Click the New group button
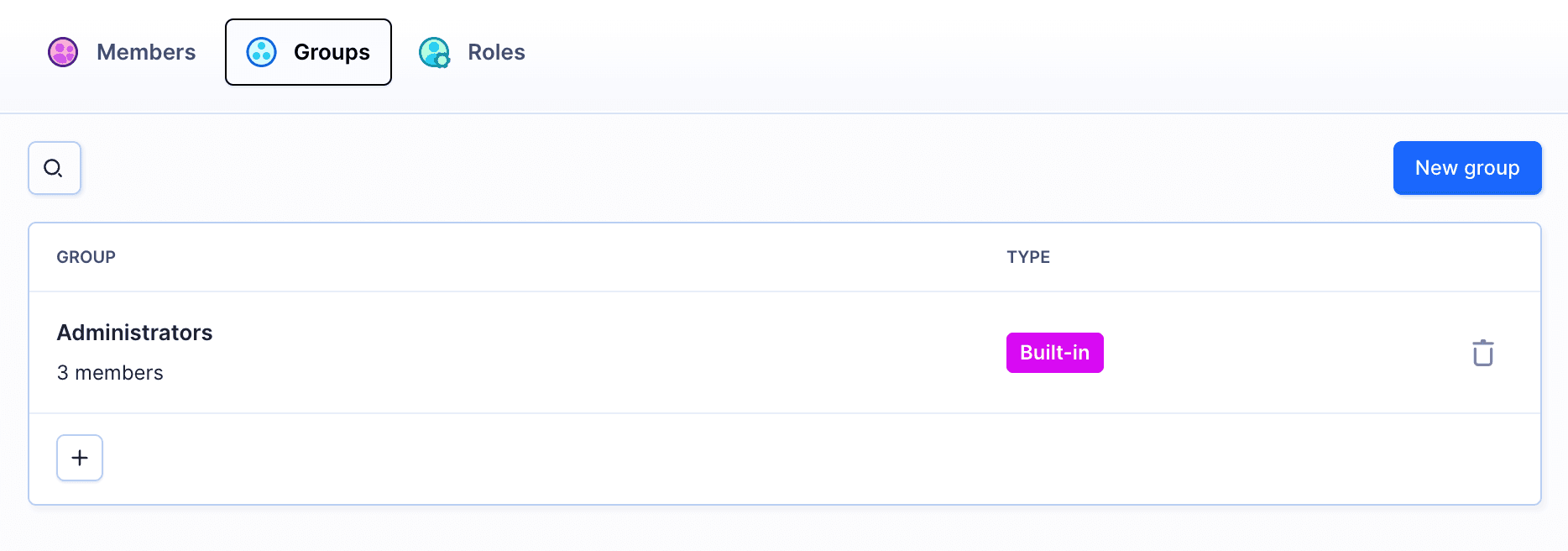Viewport: 1568px width, 551px height. (x=1467, y=168)
